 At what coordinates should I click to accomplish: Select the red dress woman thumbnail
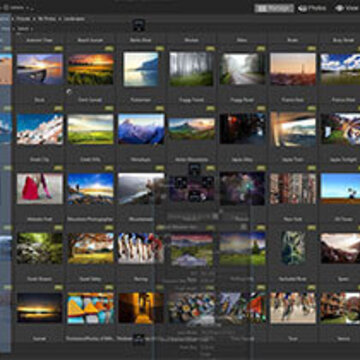coord(40,189)
